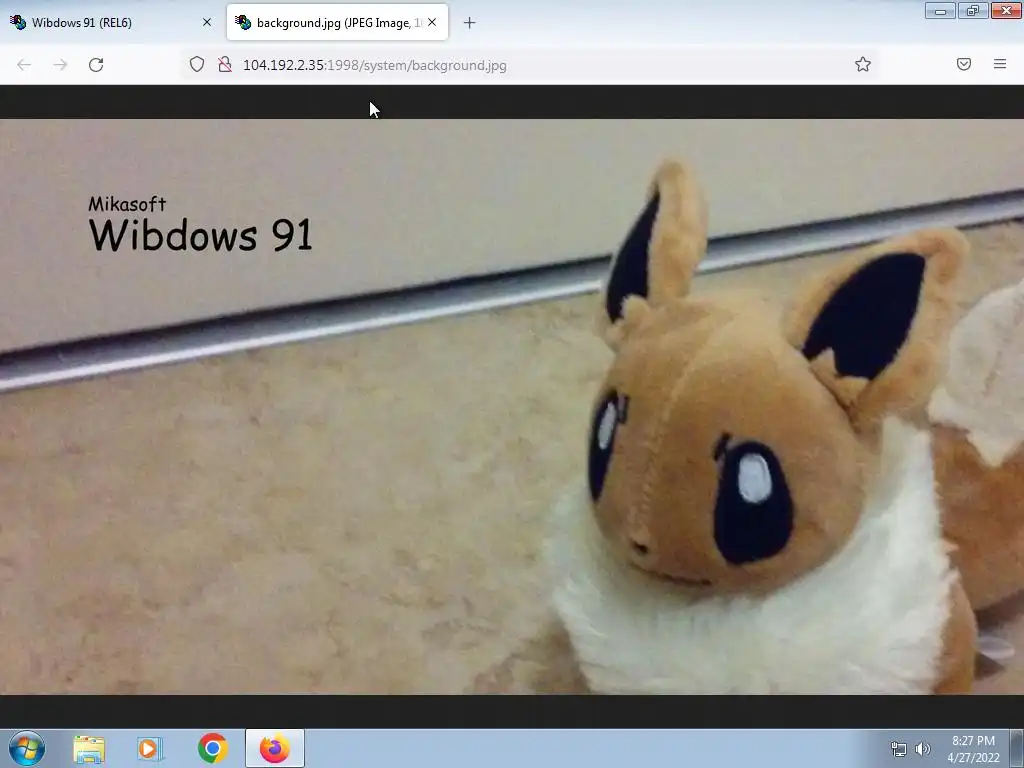1024x768 pixels.
Task: Restore down the Firefox window
Action: tap(973, 10)
